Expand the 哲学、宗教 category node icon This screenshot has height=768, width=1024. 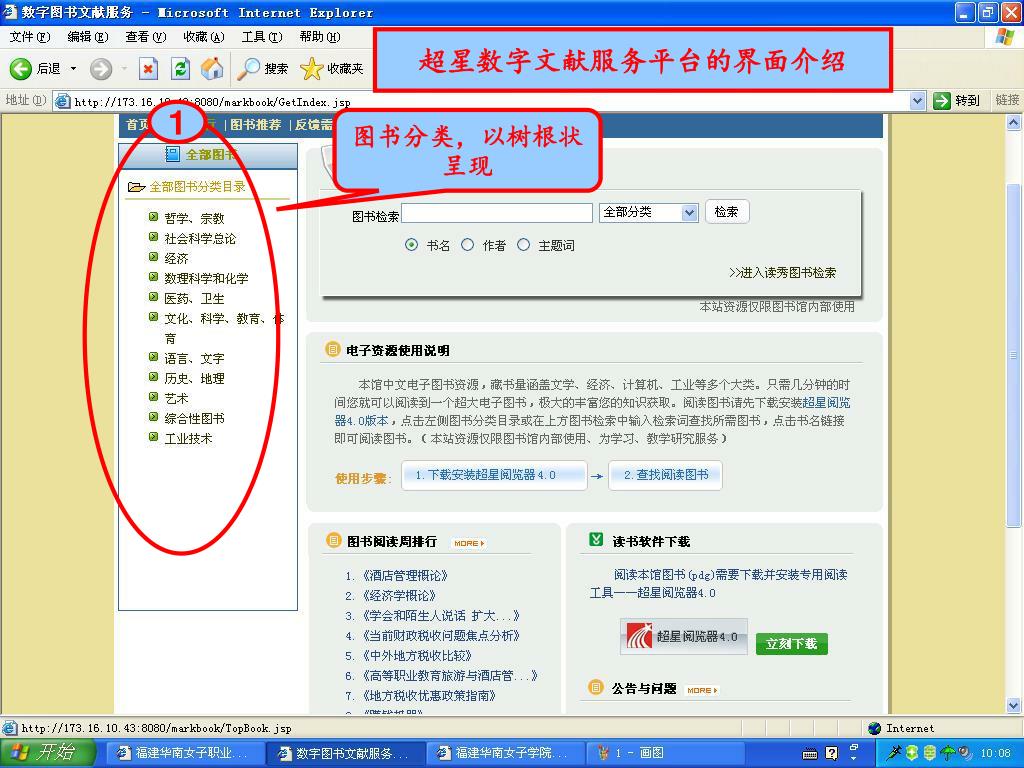[153, 217]
